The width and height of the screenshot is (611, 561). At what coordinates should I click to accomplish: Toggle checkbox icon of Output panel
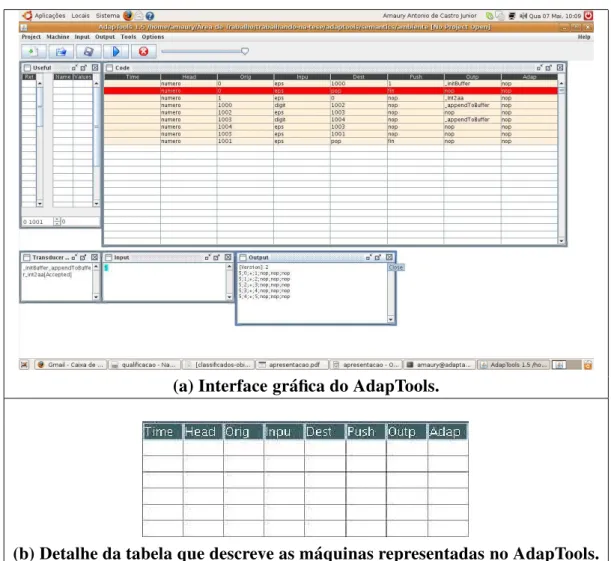243,258
